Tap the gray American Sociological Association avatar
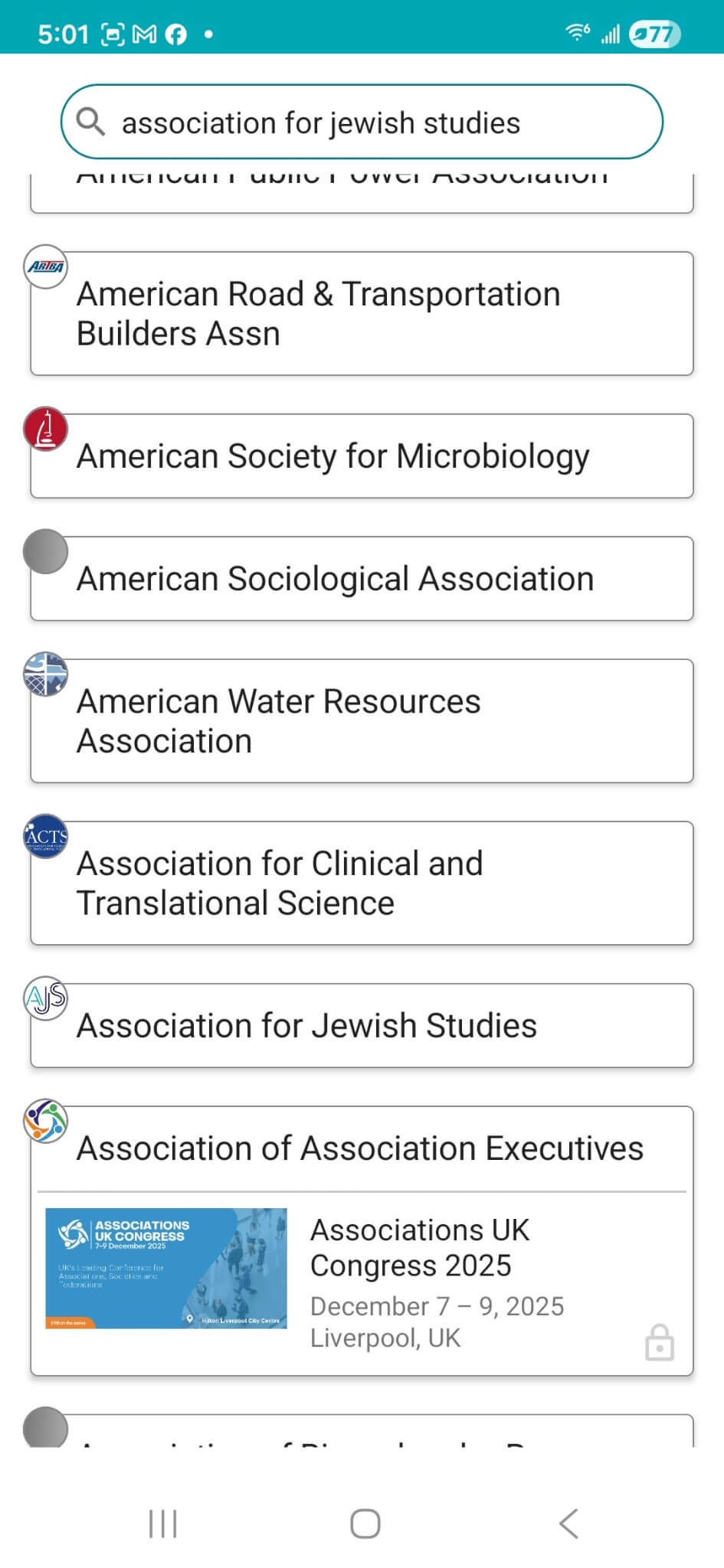Viewport: 724px width, 1568px height. pyautogui.click(x=46, y=551)
